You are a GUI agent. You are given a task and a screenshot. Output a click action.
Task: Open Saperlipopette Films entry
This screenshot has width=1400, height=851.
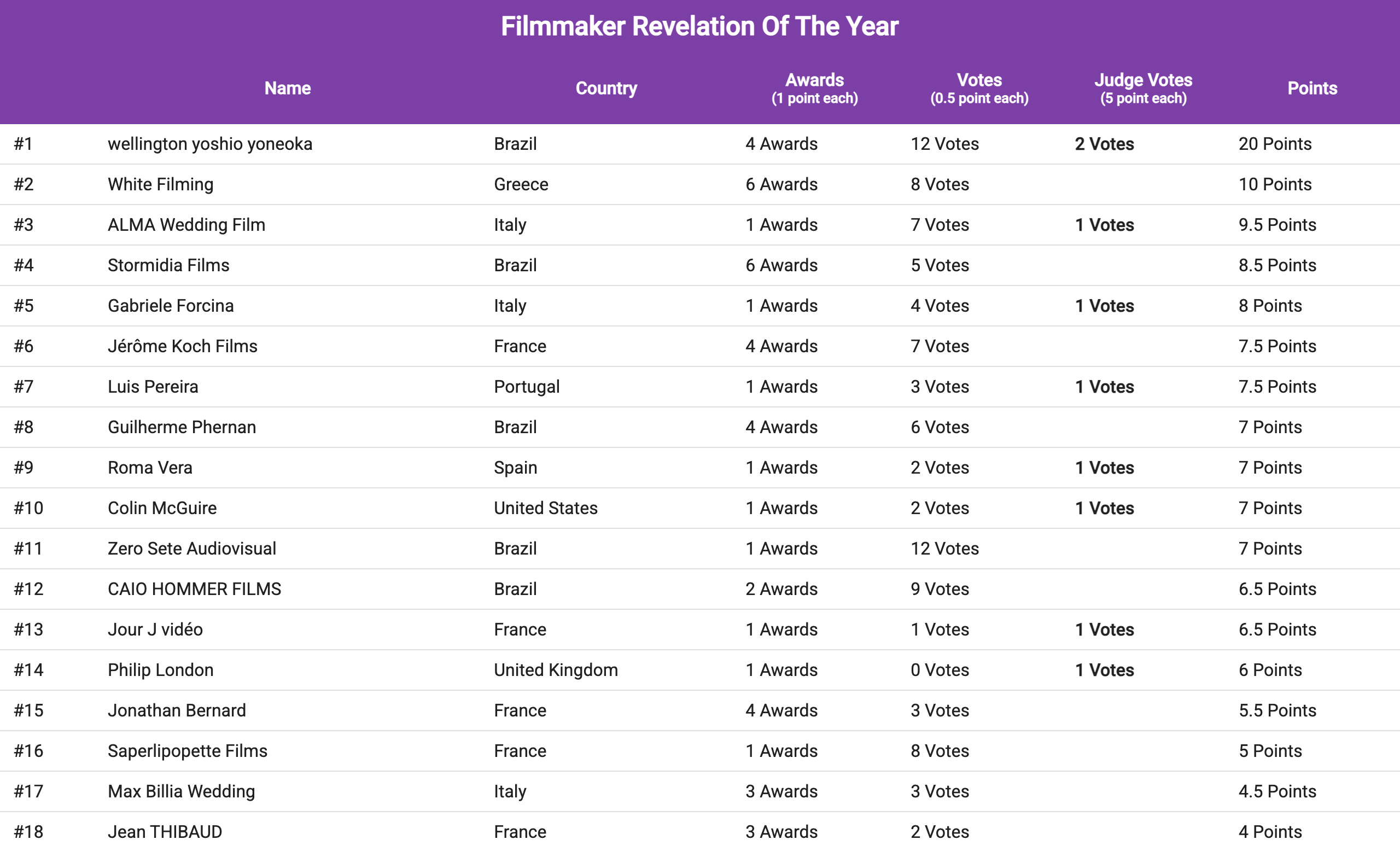pyautogui.click(x=188, y=750)
